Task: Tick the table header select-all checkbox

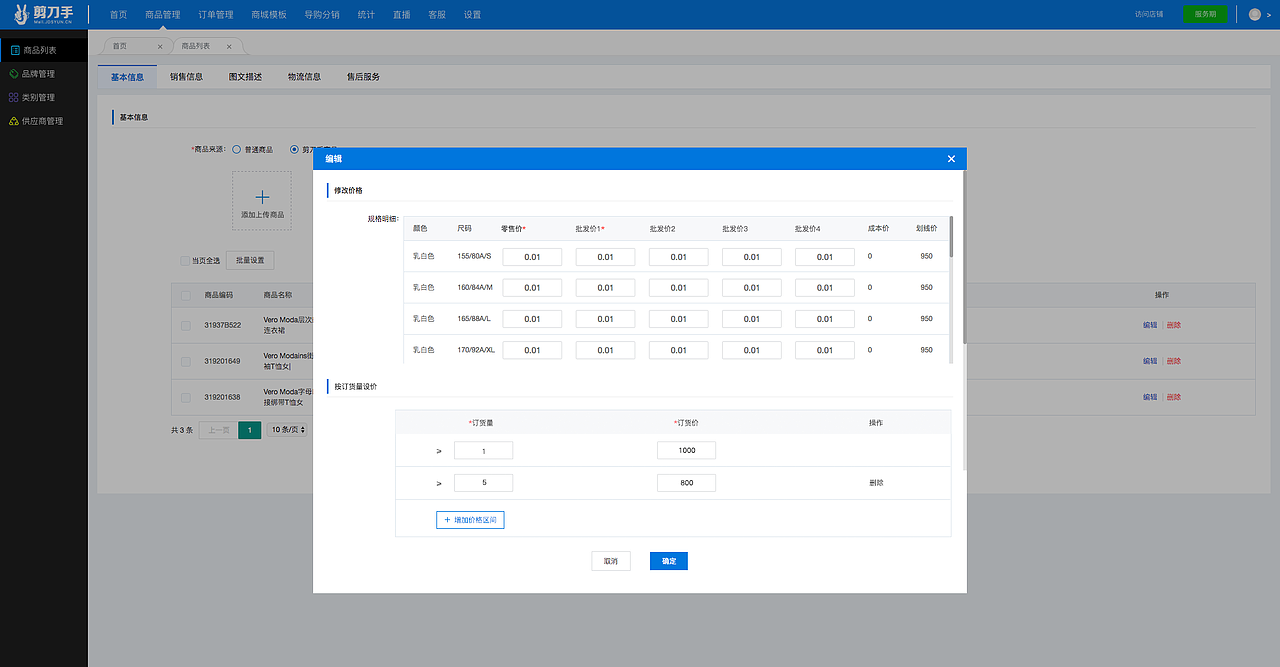Action: tap(185, 295)
